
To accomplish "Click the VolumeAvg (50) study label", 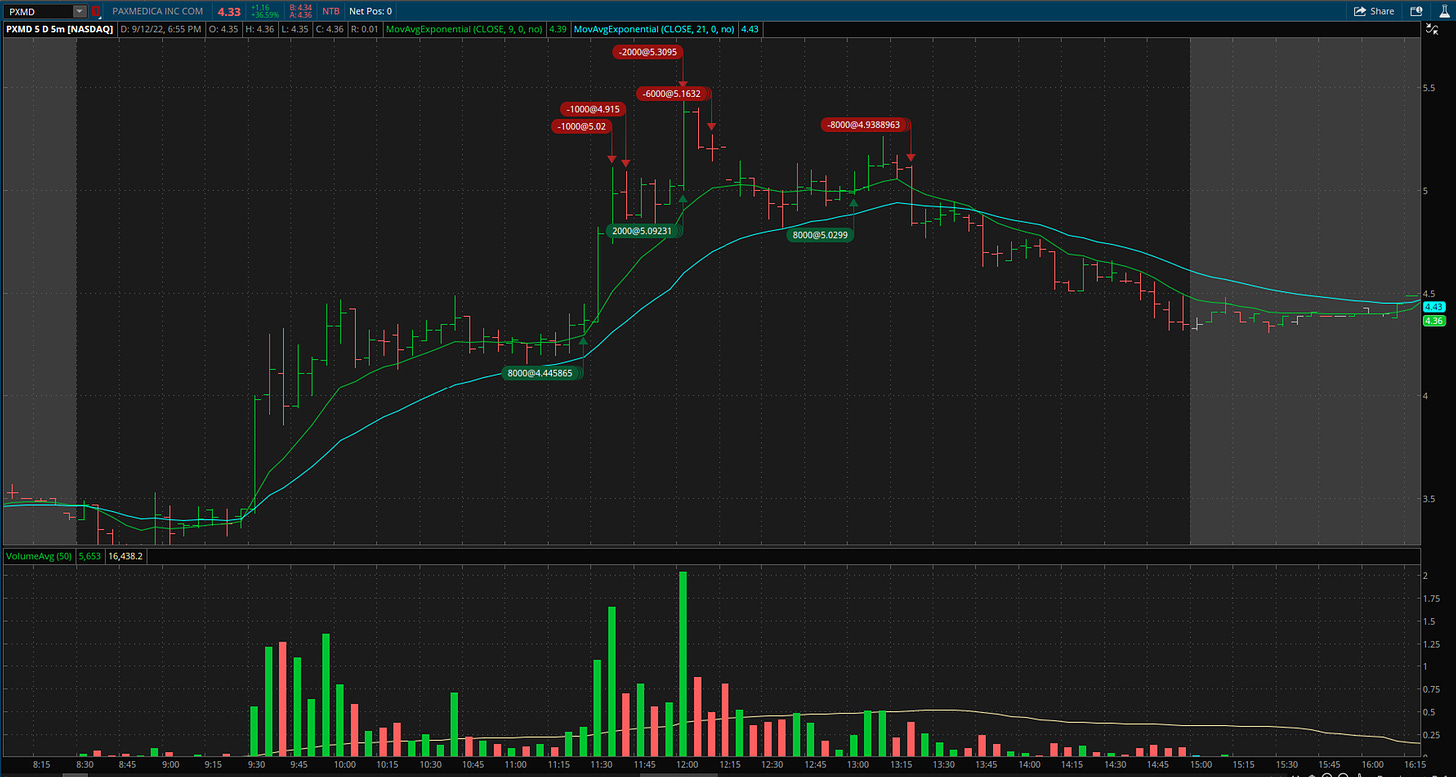I will tap(41, 556).
